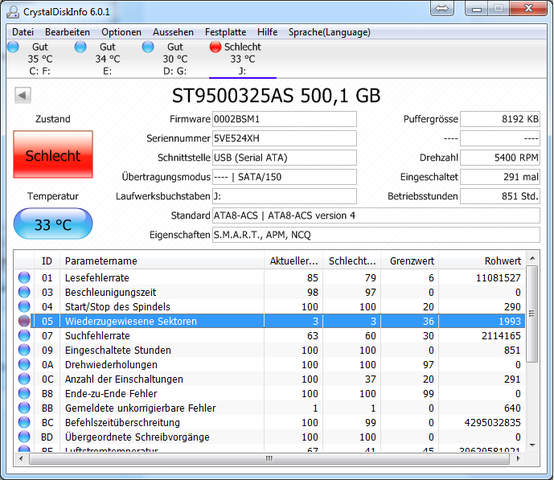Click status icon of Start/Stop des Spindels row
554x480 pixels.
tap(24, 307)
